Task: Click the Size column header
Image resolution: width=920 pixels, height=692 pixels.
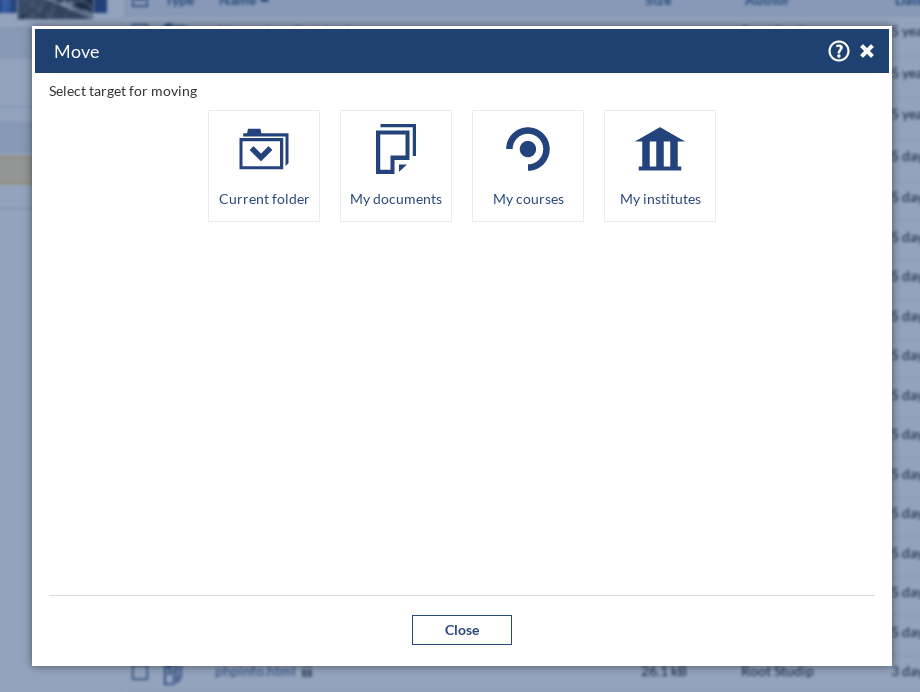Action: pyautogui.click(x=658, y=3)
